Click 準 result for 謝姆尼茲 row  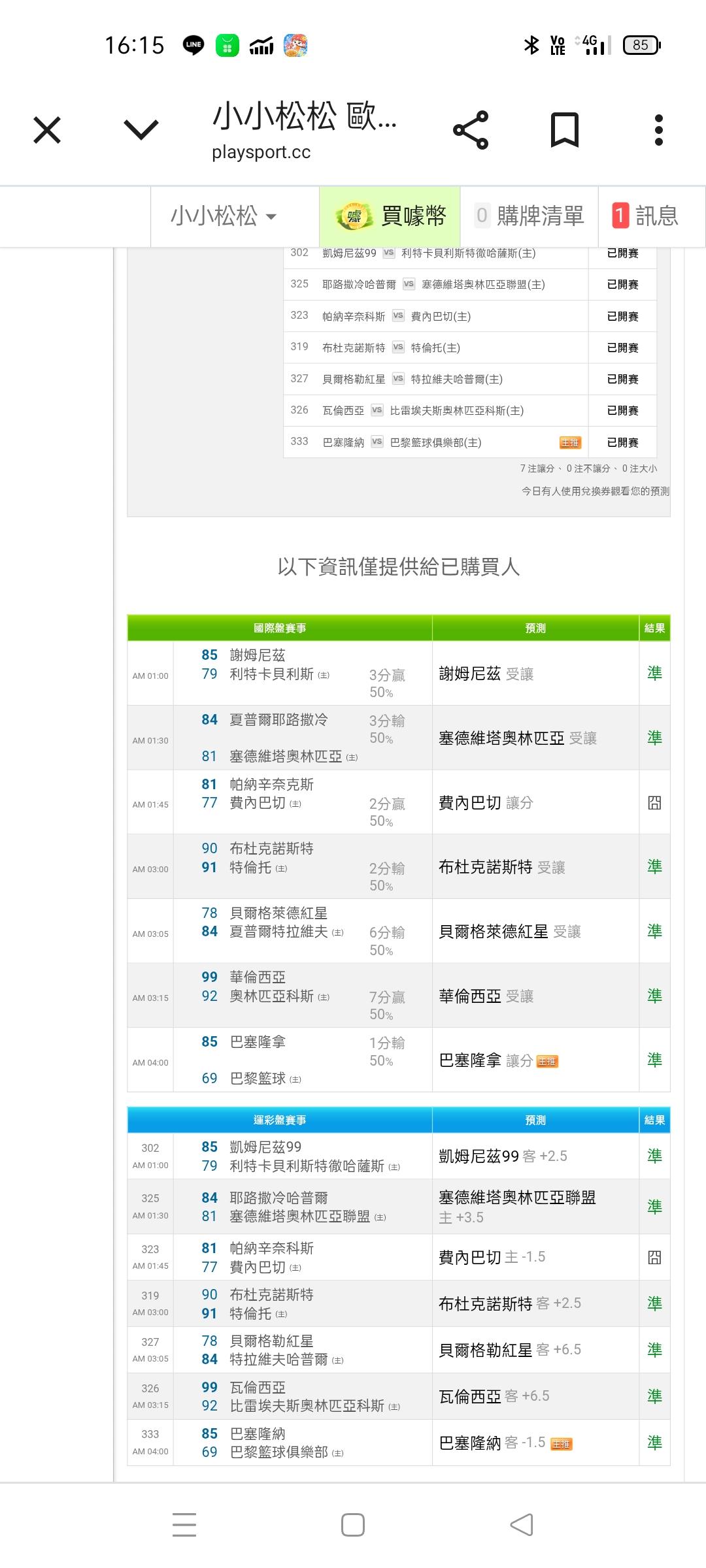click(654, 673)
